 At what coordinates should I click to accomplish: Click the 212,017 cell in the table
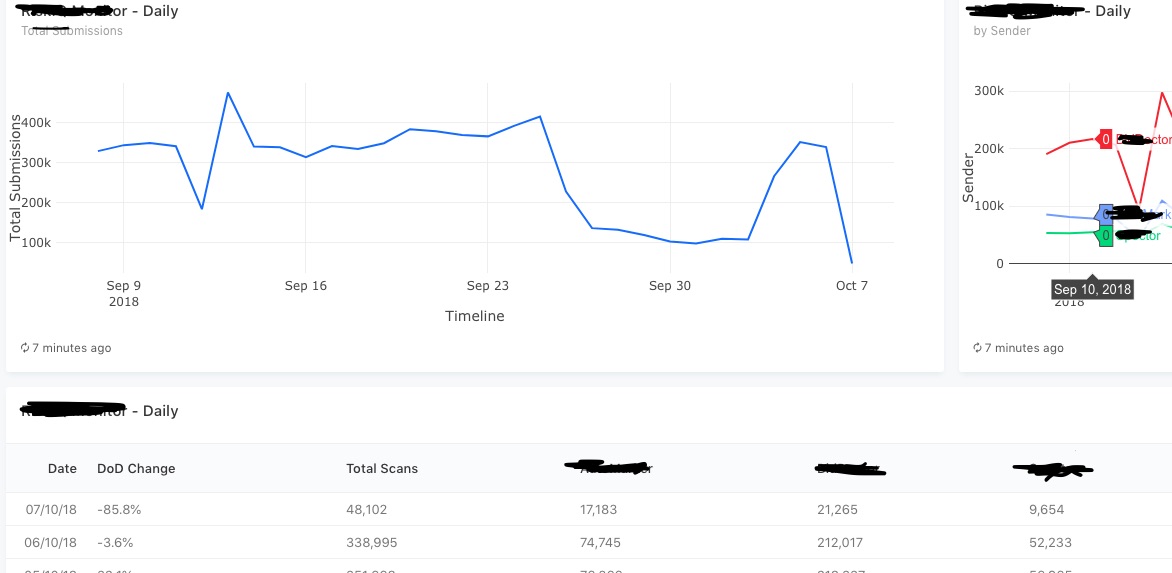point(837,542)
